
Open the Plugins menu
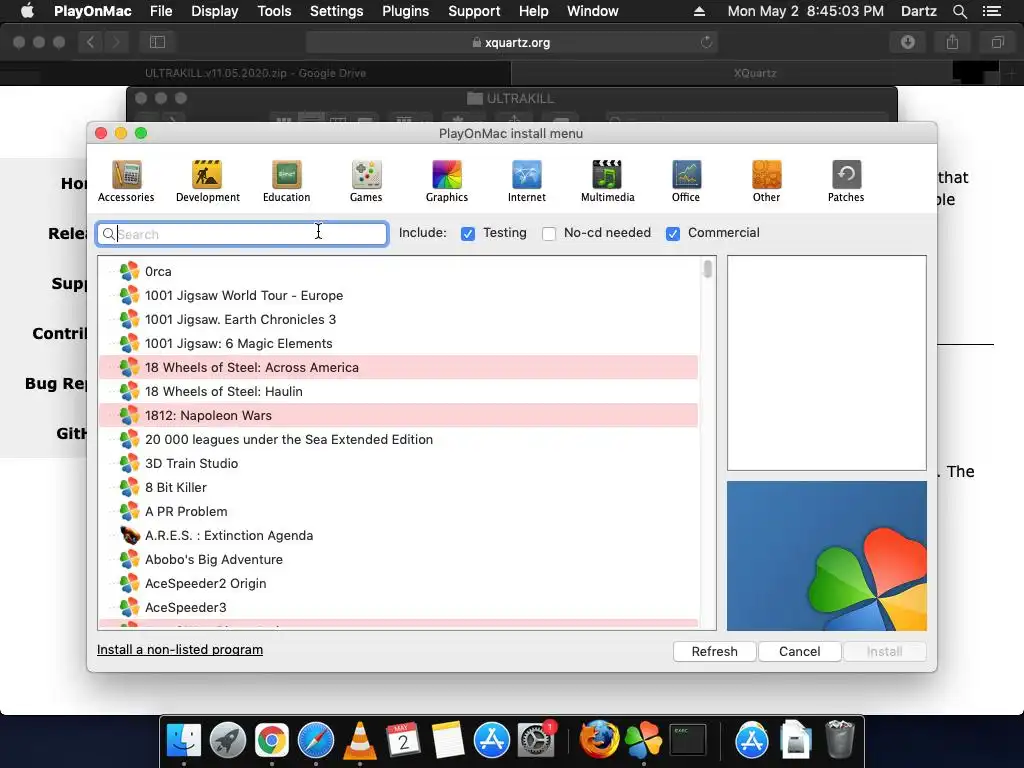pyautogui.click(x=406, y=11)
